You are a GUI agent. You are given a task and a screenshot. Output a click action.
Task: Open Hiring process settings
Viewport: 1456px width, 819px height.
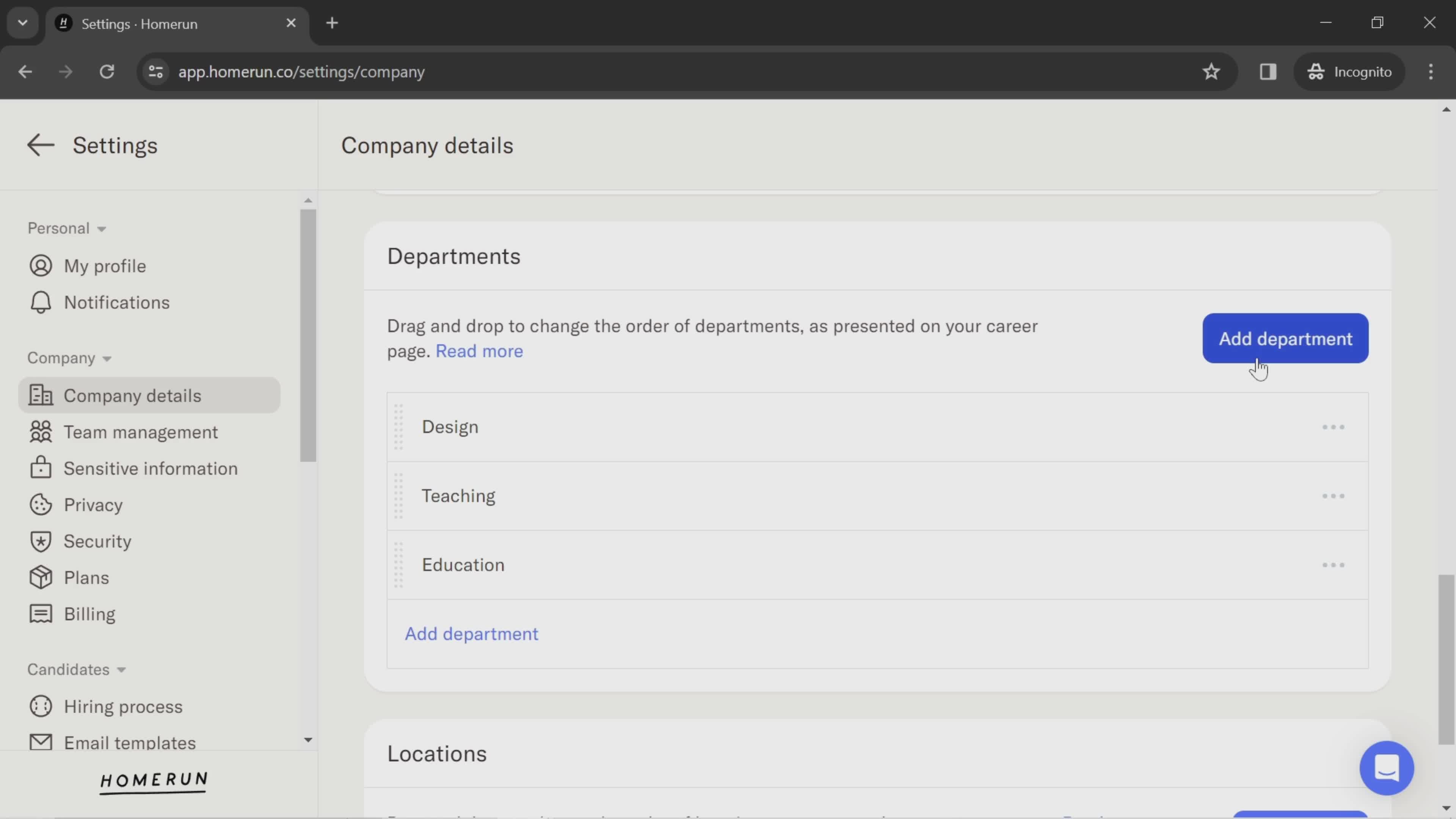click(122, 706)
